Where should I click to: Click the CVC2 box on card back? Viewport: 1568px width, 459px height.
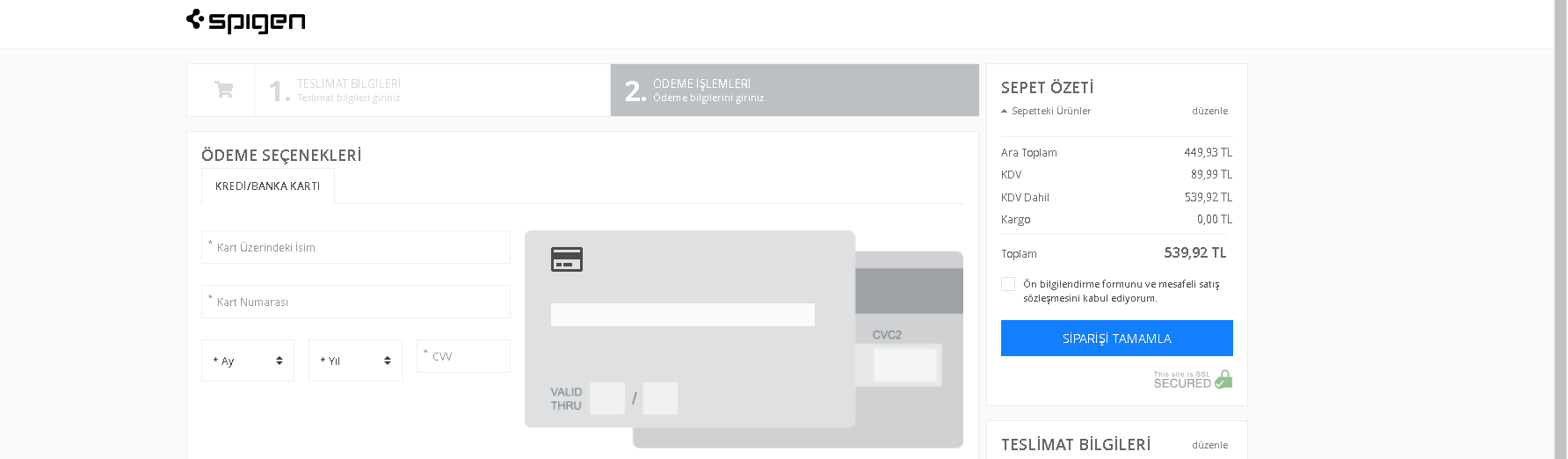905,364
